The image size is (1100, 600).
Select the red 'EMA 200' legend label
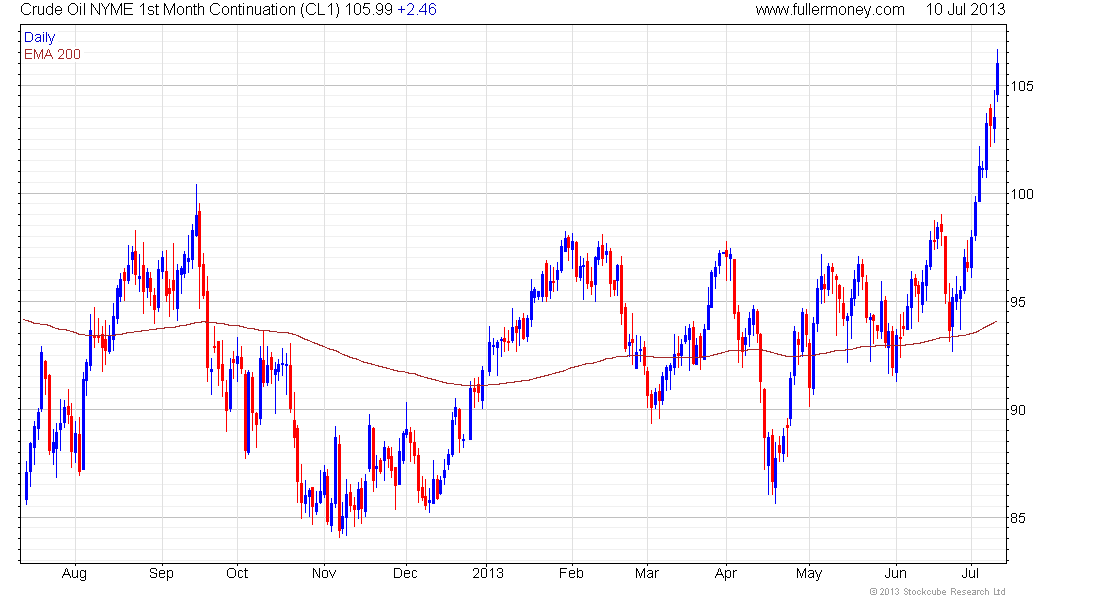[52, 54]
